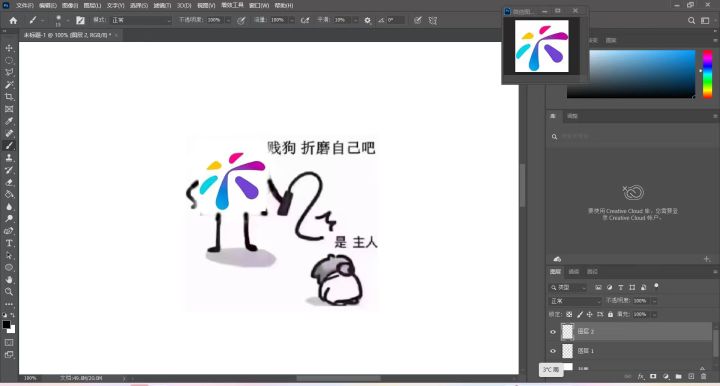Pick a hue on the color spectrum strip
Screen dimensions: 720x386
click(708, 73)
